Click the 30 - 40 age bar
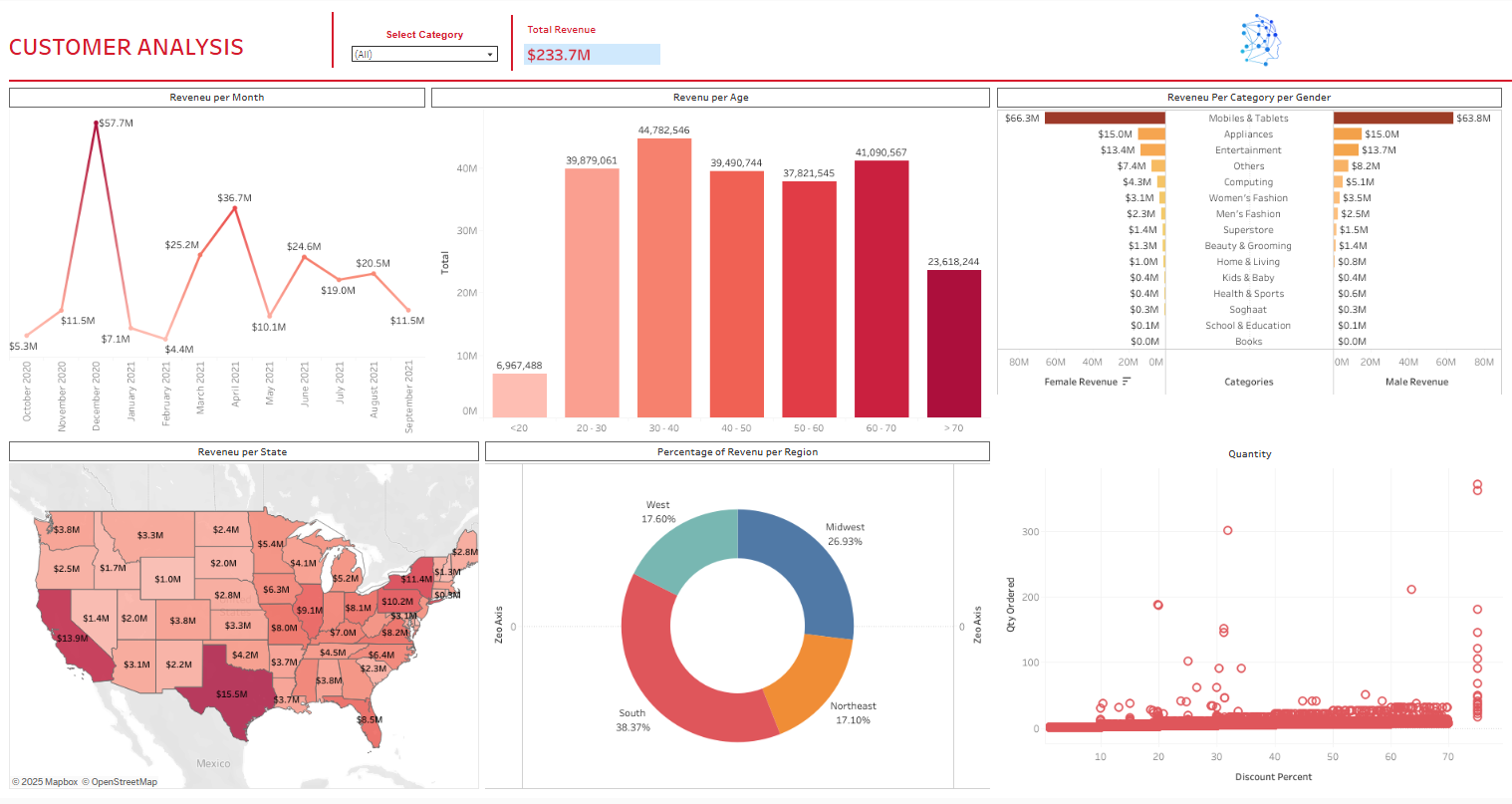 pyautogui.click(x=664, y=279)
